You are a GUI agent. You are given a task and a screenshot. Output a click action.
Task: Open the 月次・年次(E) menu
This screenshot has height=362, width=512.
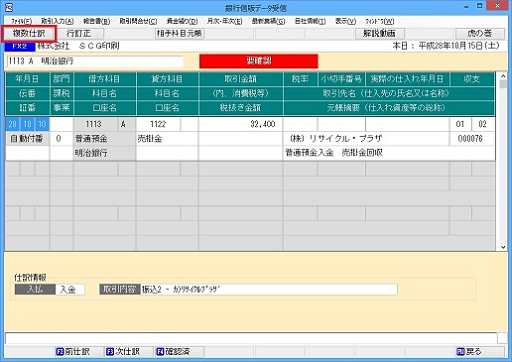(225, 21)
